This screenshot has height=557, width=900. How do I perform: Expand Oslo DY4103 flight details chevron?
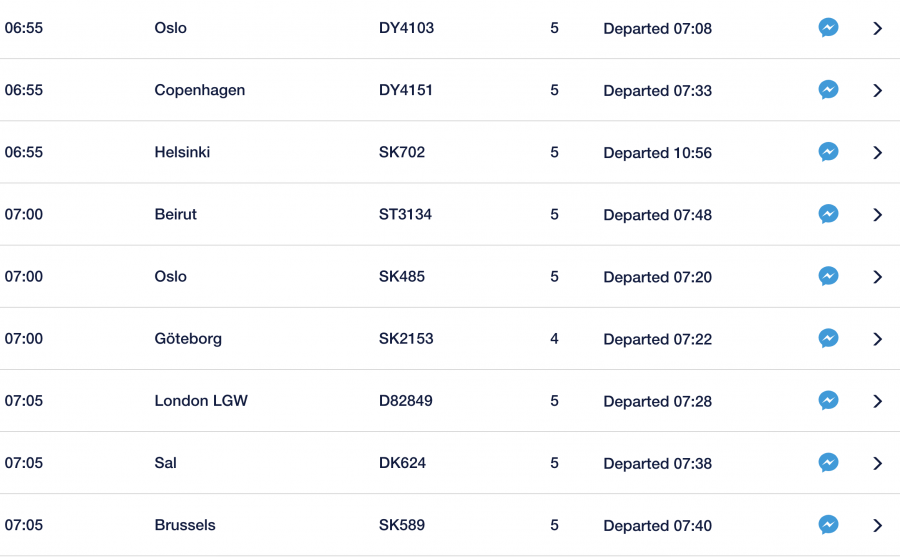pyautogui.click(x=878, y=28)
